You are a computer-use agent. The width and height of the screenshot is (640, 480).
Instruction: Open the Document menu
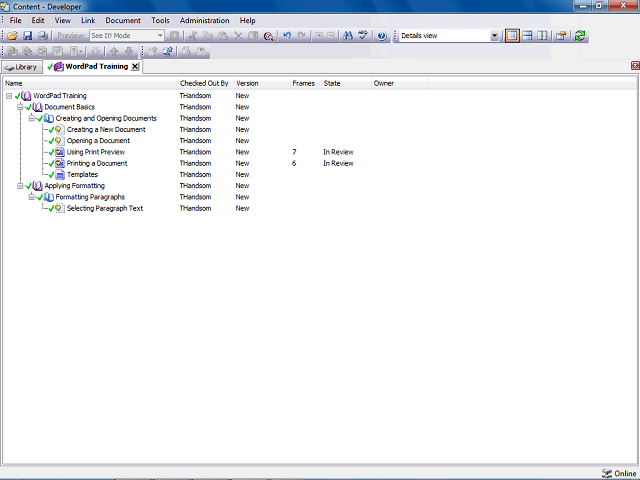pyautogui.click(x=123, y=20)
